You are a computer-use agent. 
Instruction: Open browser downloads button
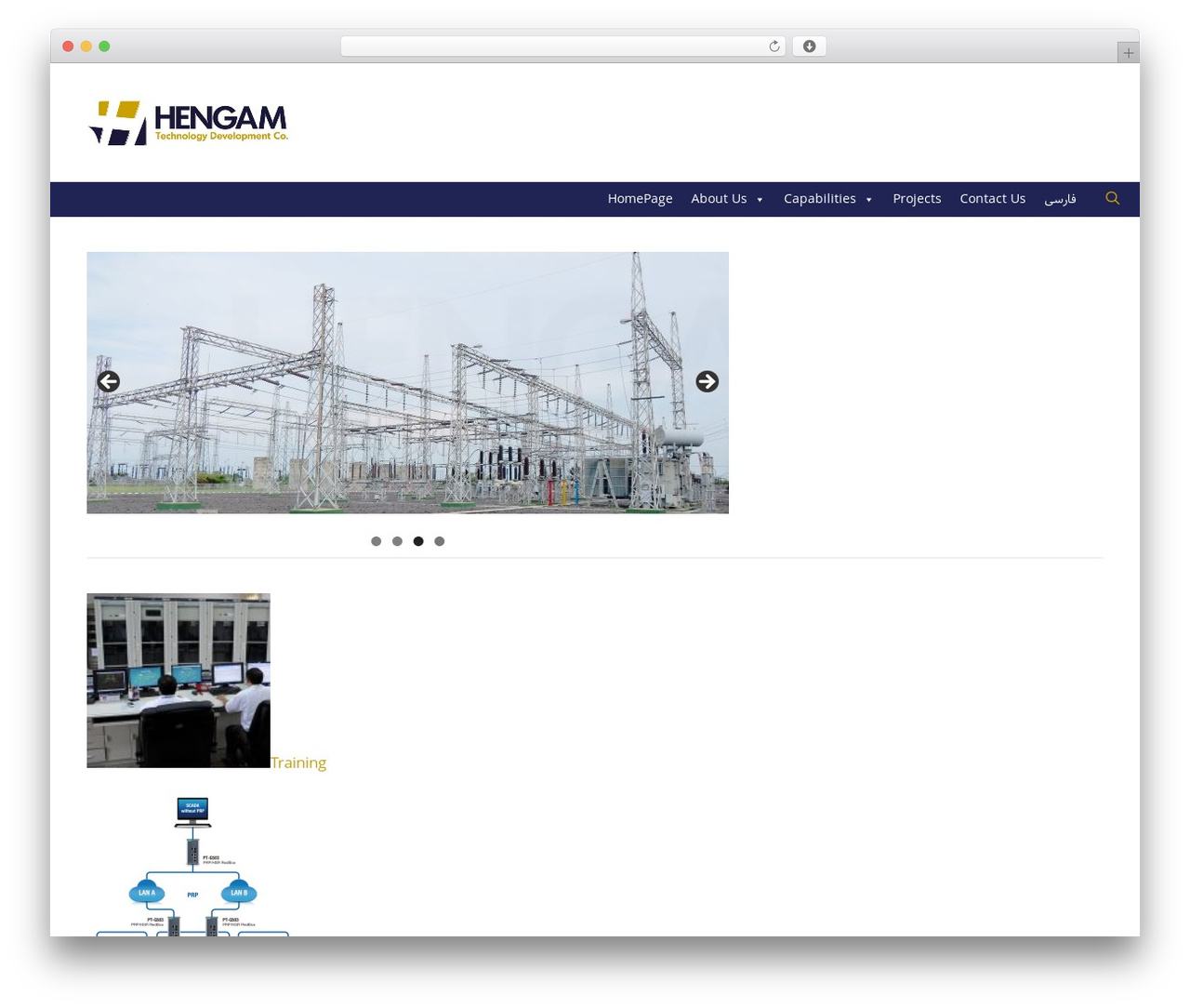[x=809, y=46]
